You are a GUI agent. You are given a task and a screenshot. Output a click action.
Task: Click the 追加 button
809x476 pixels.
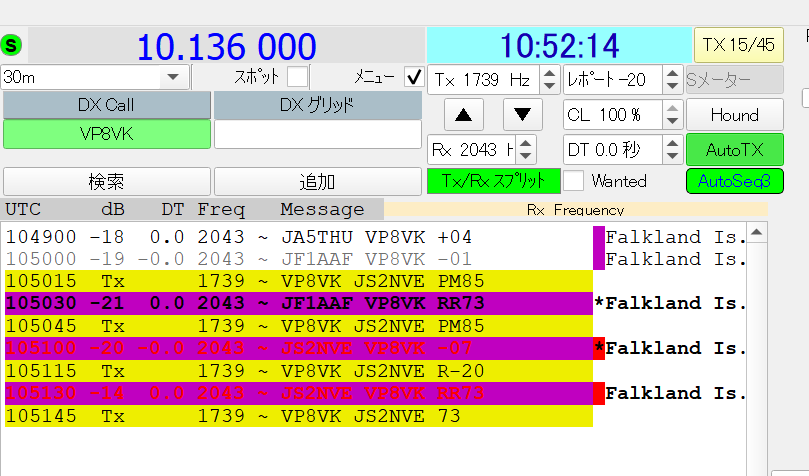[x=318, y=182]
